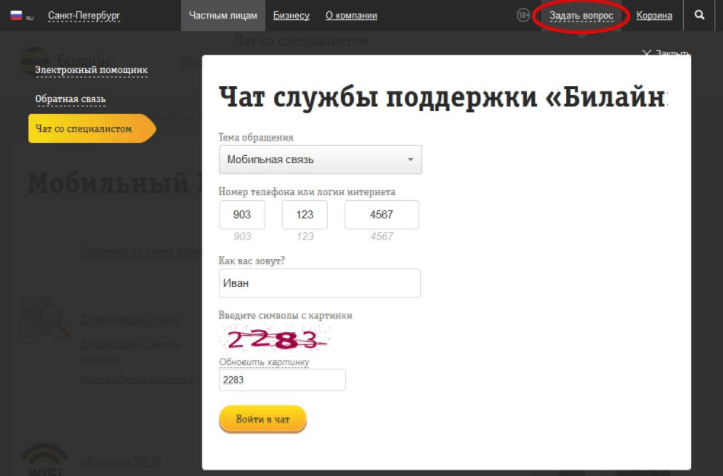Click the Чат службы поддержки heading

[443, 97]
